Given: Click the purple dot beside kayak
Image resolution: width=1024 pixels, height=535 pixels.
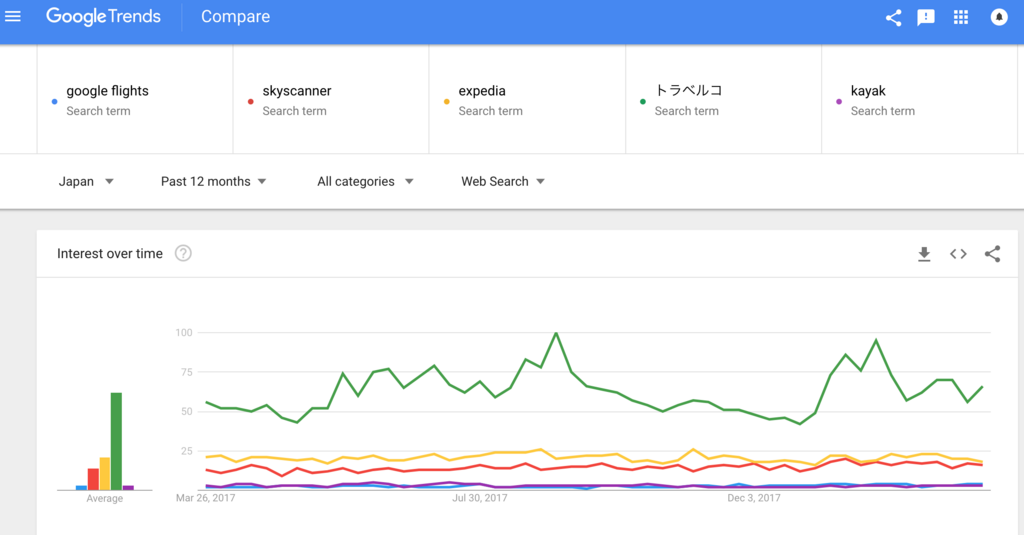Looking at the screenshot, I should point(839,102).
